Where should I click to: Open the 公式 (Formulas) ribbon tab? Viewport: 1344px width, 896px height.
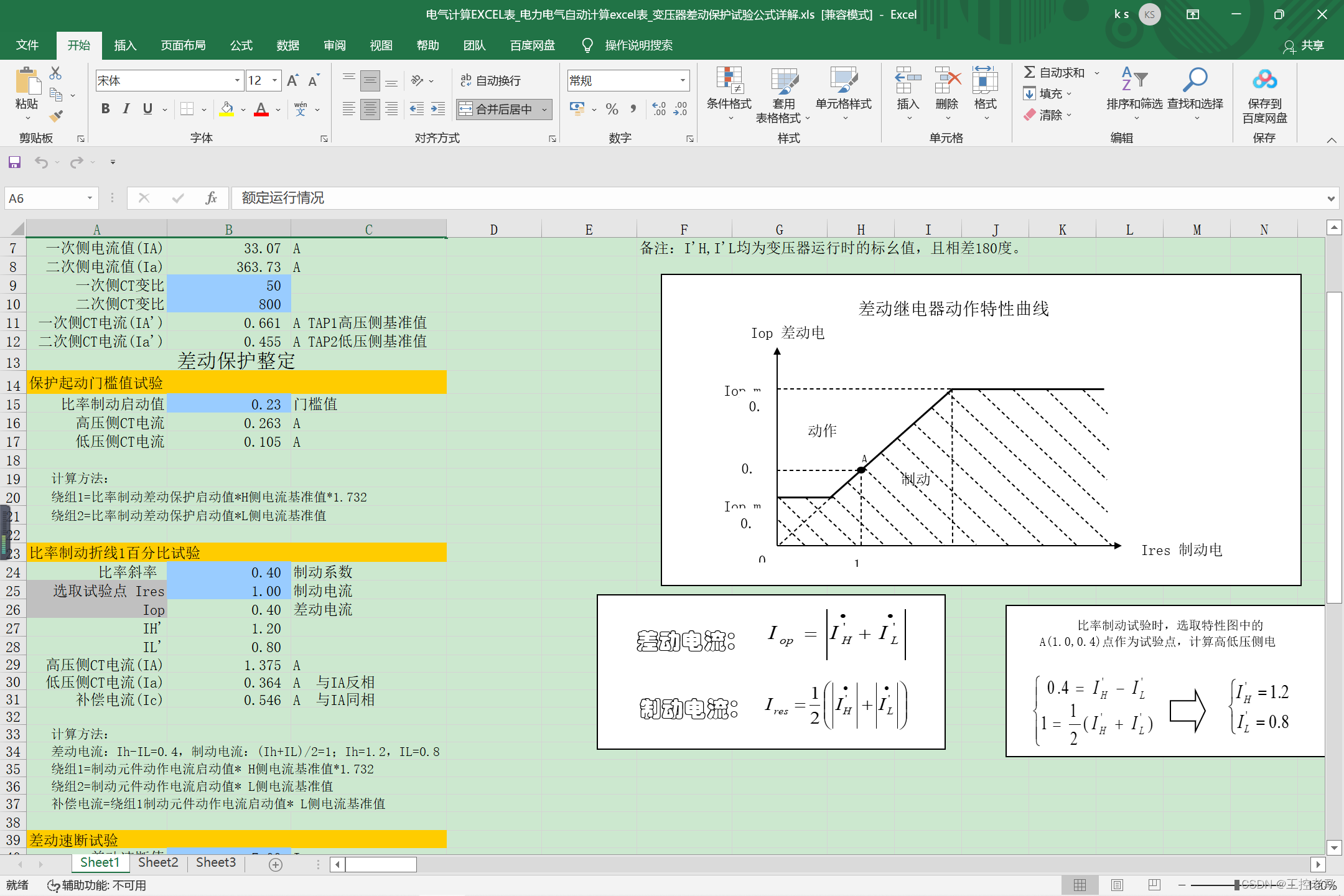pyautogui.click(x=241, y=45)
